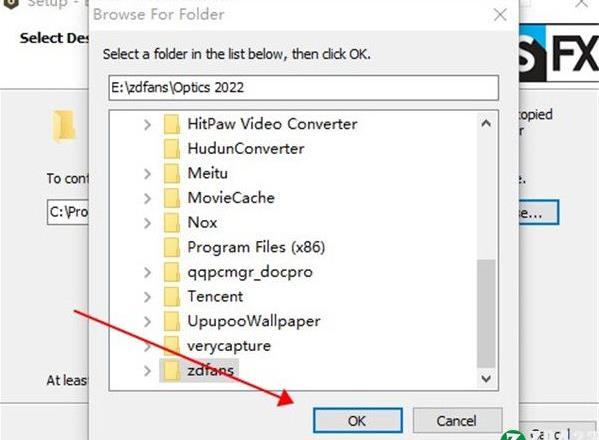
Task: Click the scrollbar up arrow
Action: point(486,123)
